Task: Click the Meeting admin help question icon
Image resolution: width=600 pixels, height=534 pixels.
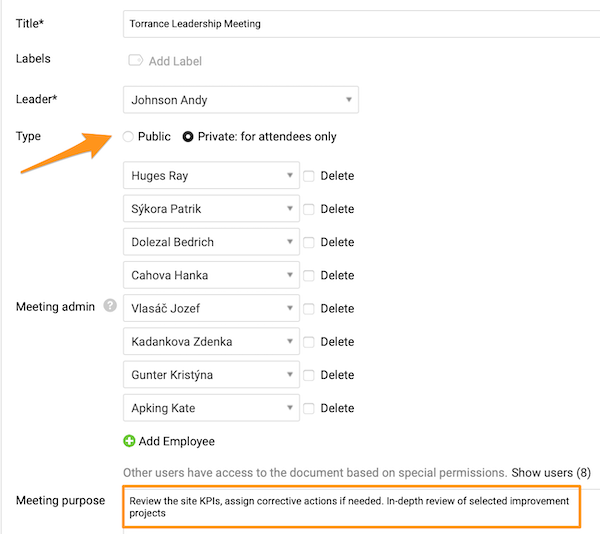Action: [110, 307]
